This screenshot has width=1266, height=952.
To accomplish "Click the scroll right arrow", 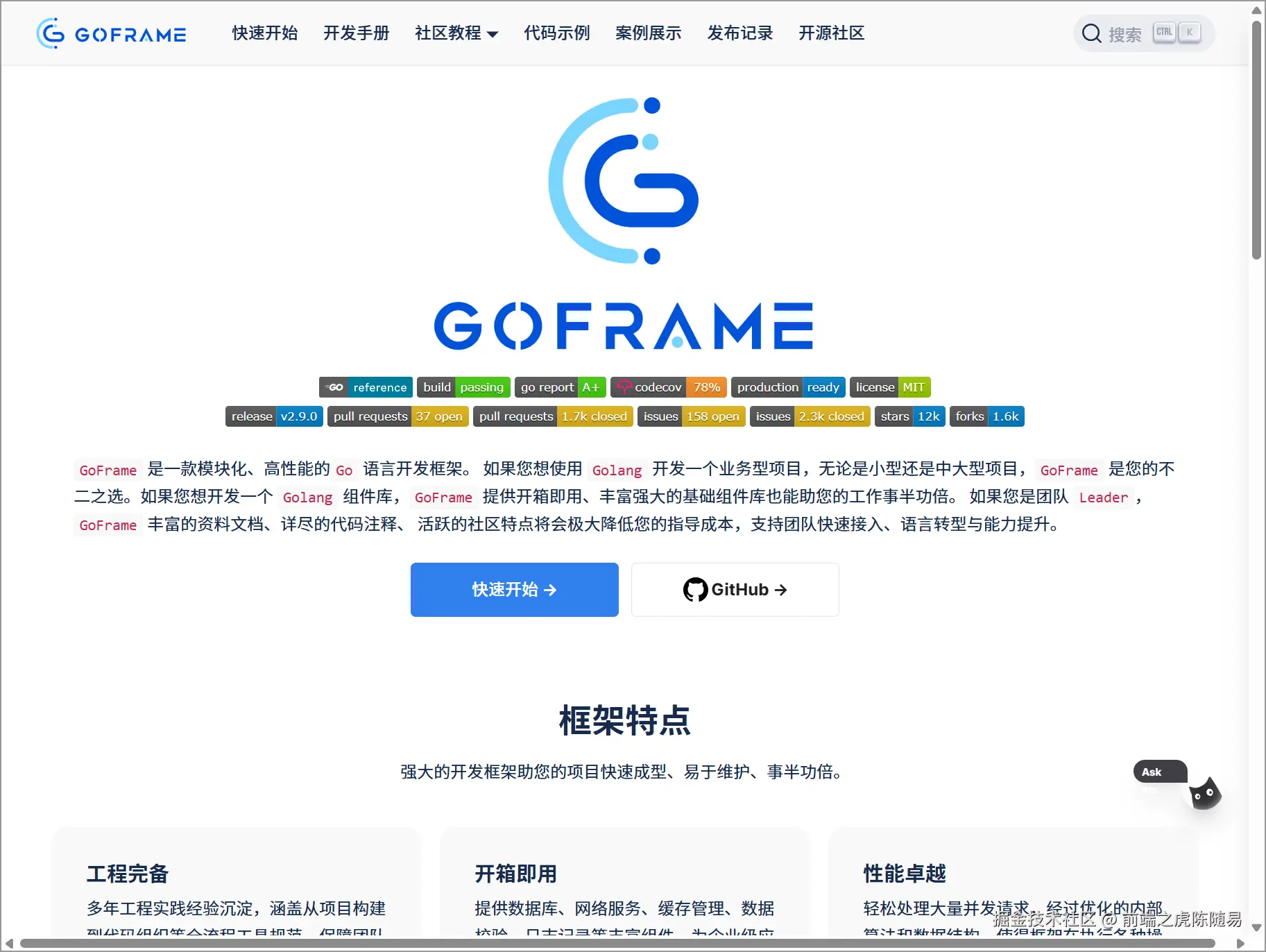I will pyautogui.click(x=1240, y=944).
